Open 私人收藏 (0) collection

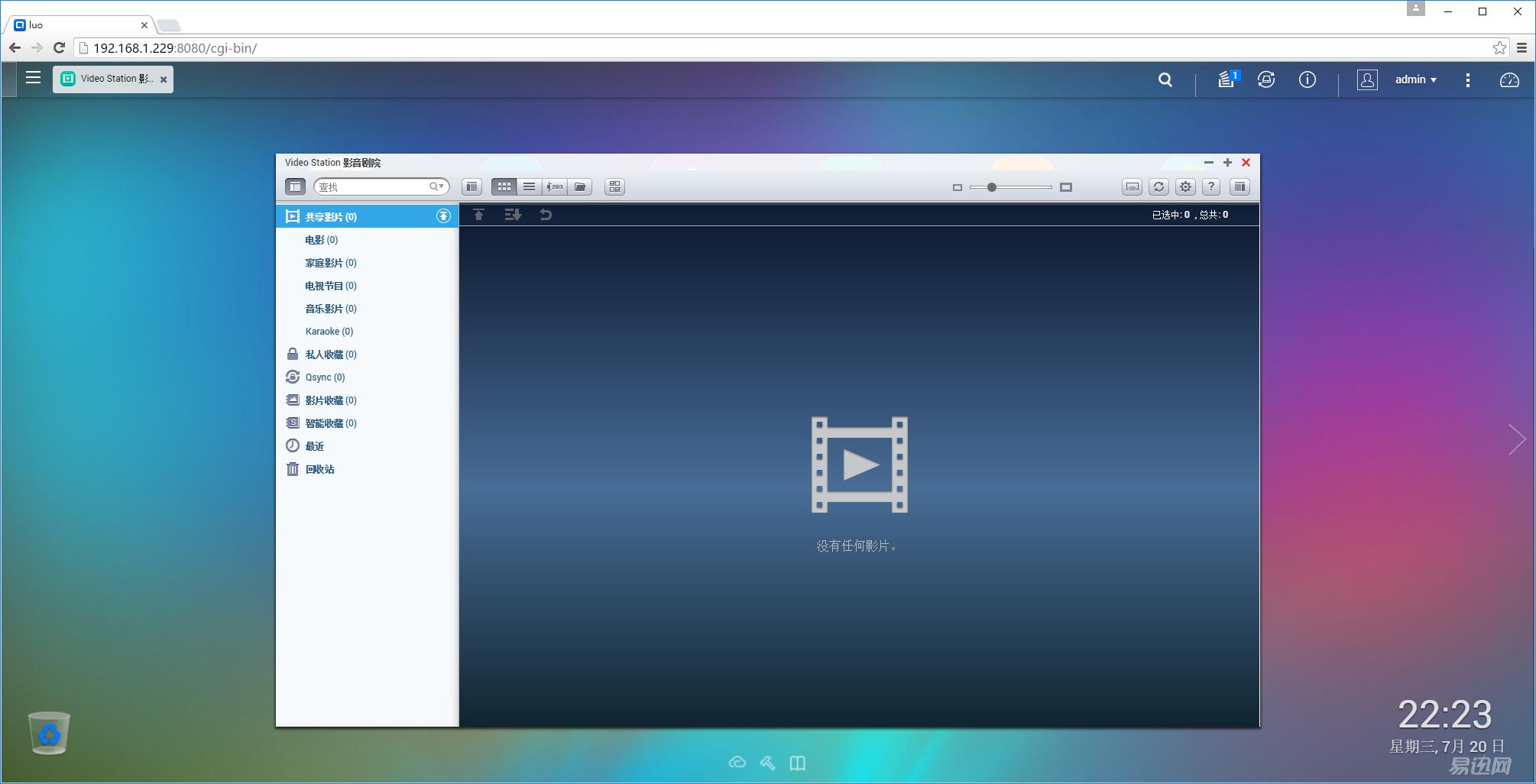(330, 355)
